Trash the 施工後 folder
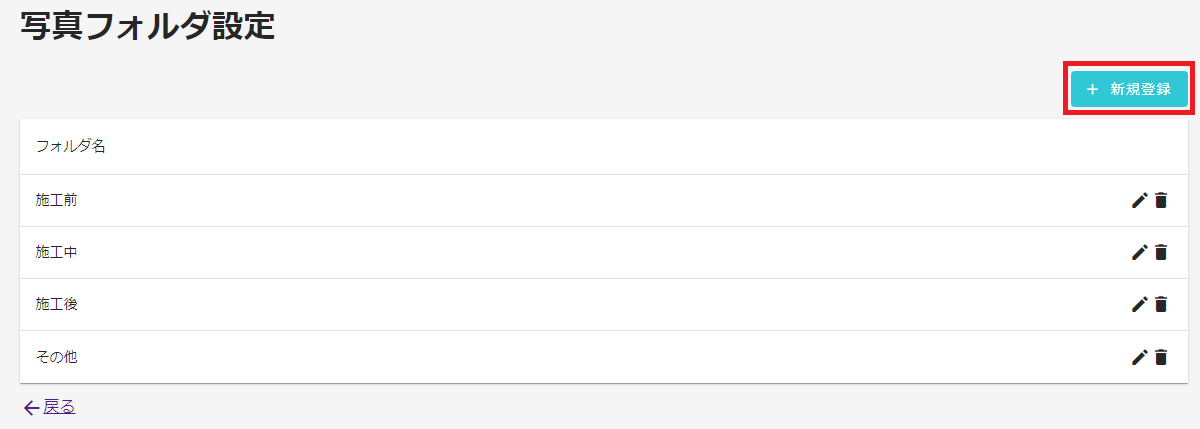The width and height of the screenshot is (1200, 429). coord(1161,304)
